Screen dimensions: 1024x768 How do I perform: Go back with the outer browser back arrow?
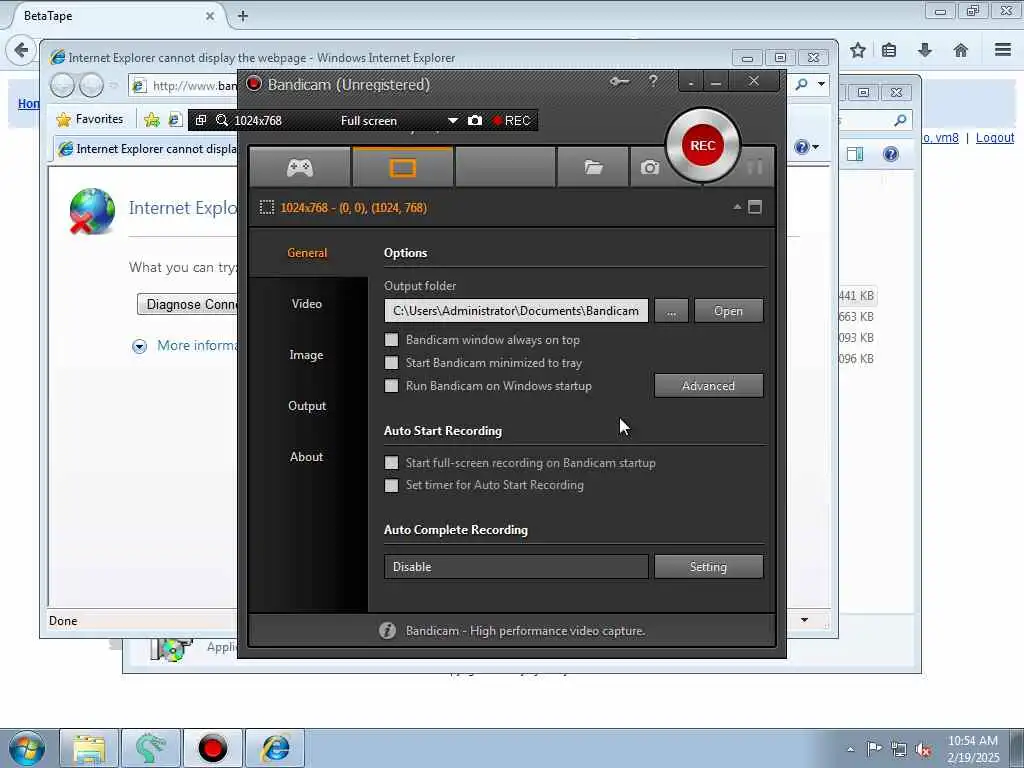(x=21, y=50)
